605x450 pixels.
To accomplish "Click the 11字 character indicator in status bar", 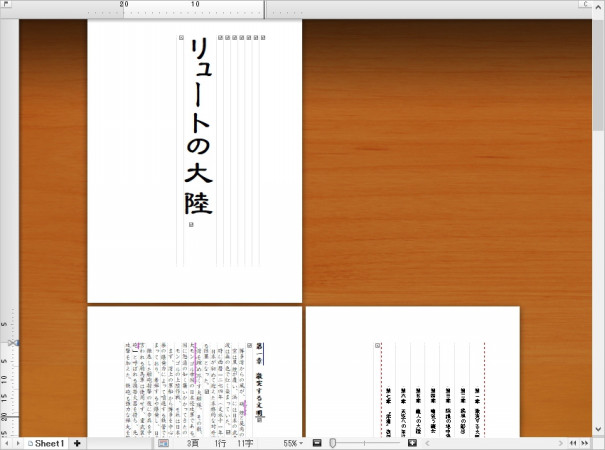I will tap(245, 443).
